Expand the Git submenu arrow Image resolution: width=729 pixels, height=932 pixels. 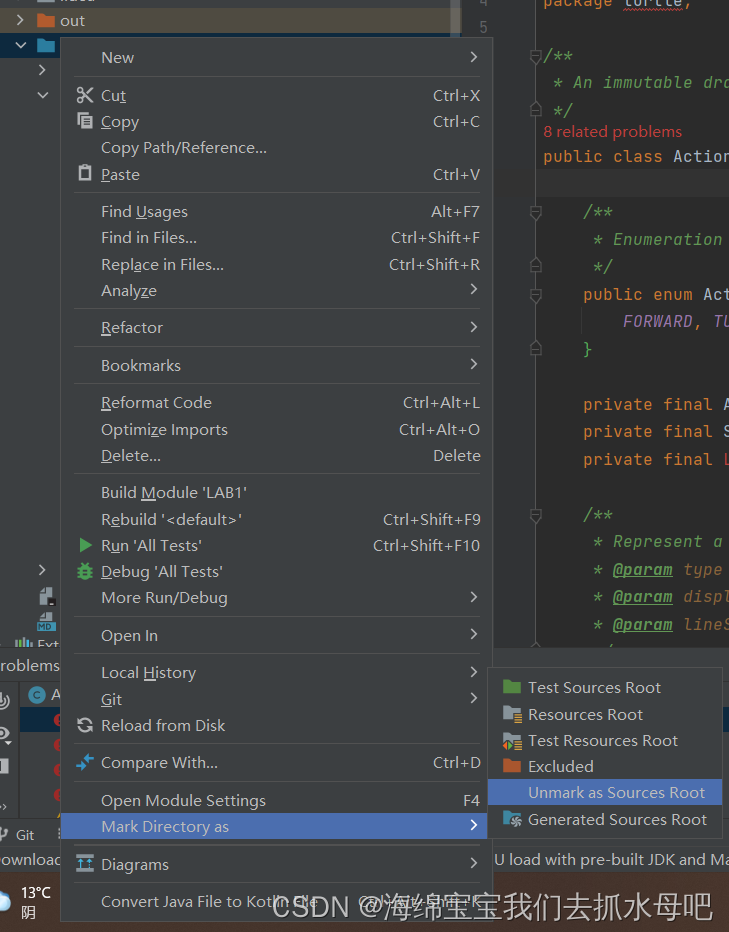point(474,698)
